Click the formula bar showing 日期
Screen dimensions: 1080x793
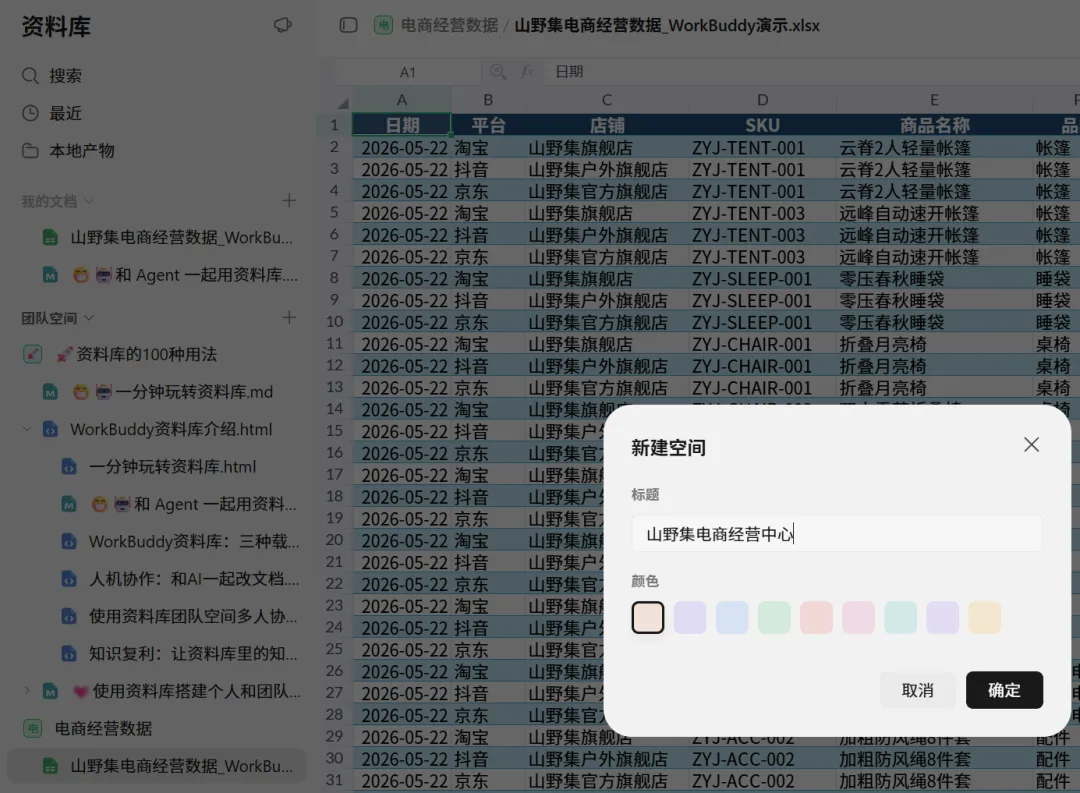(813, 72)
